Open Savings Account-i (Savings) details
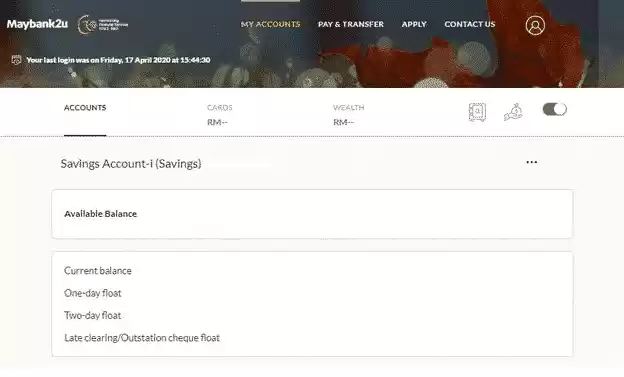This screenshot has width=624, height=377. point(131,164)
